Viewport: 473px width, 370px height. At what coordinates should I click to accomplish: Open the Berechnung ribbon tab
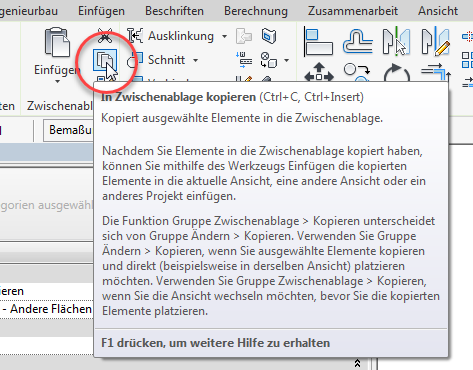256,11
